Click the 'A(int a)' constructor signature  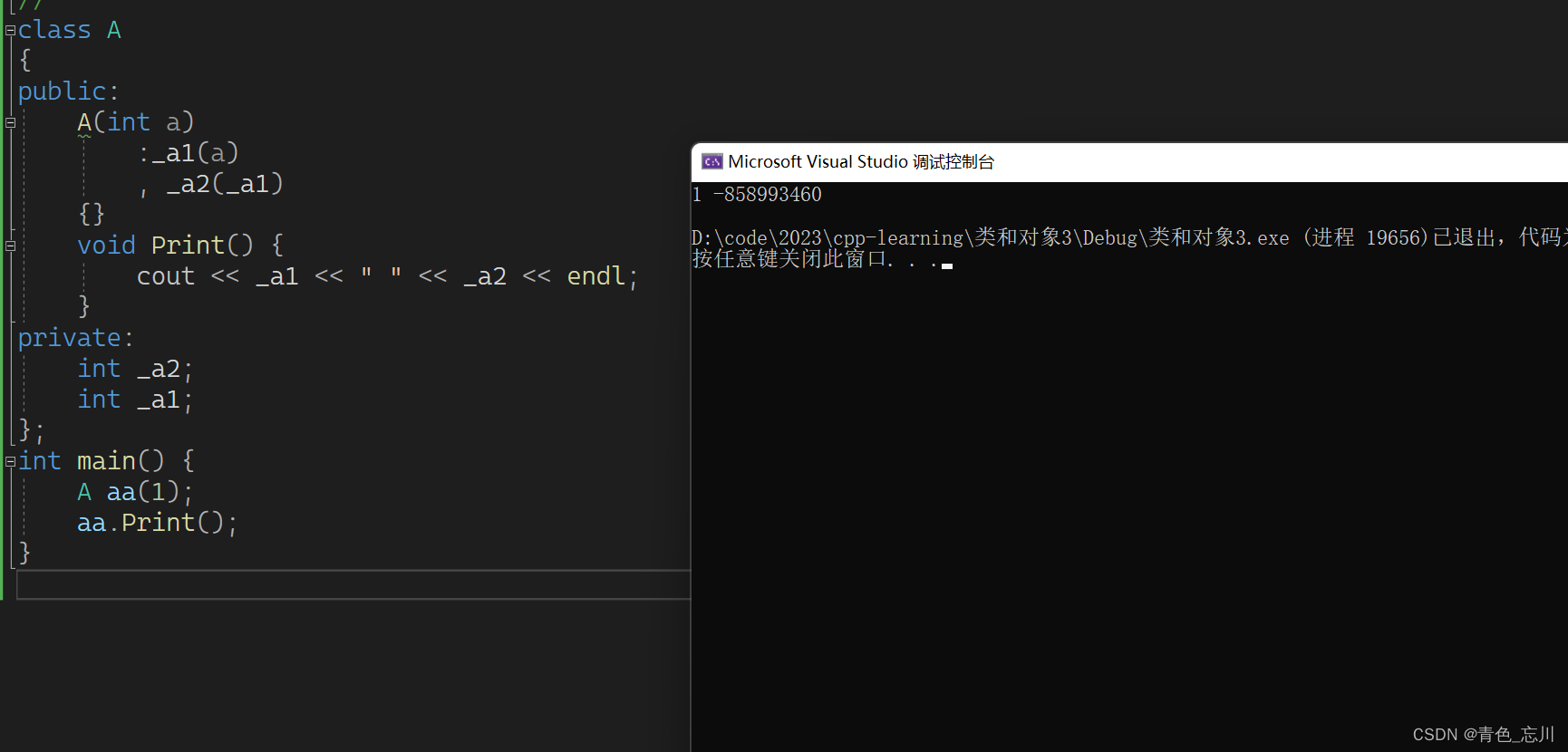[x=136, y=122]
